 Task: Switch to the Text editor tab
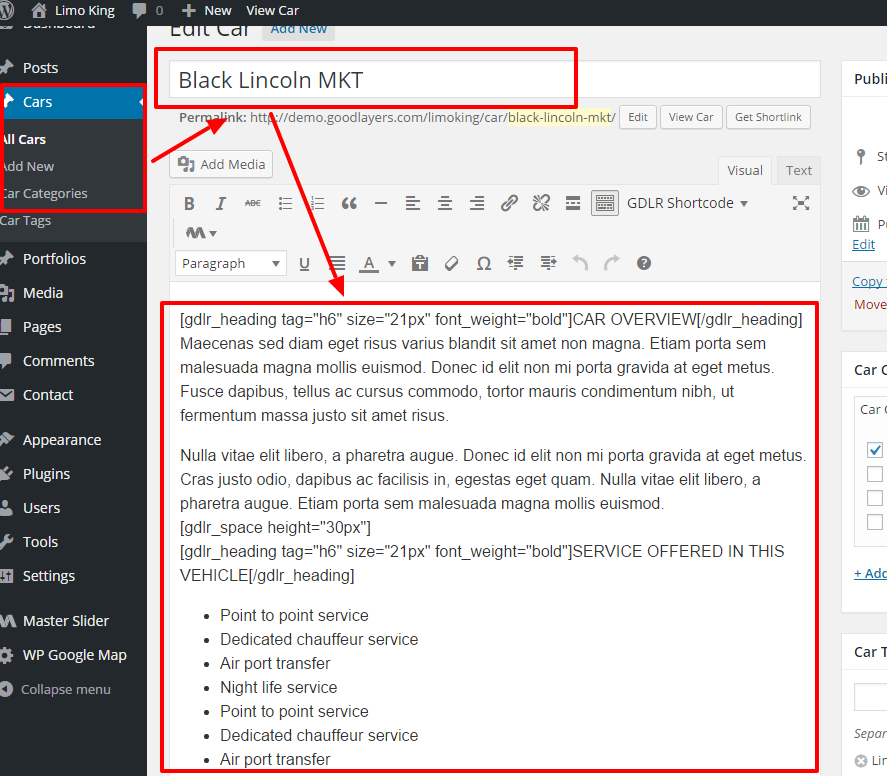point(798,170)
